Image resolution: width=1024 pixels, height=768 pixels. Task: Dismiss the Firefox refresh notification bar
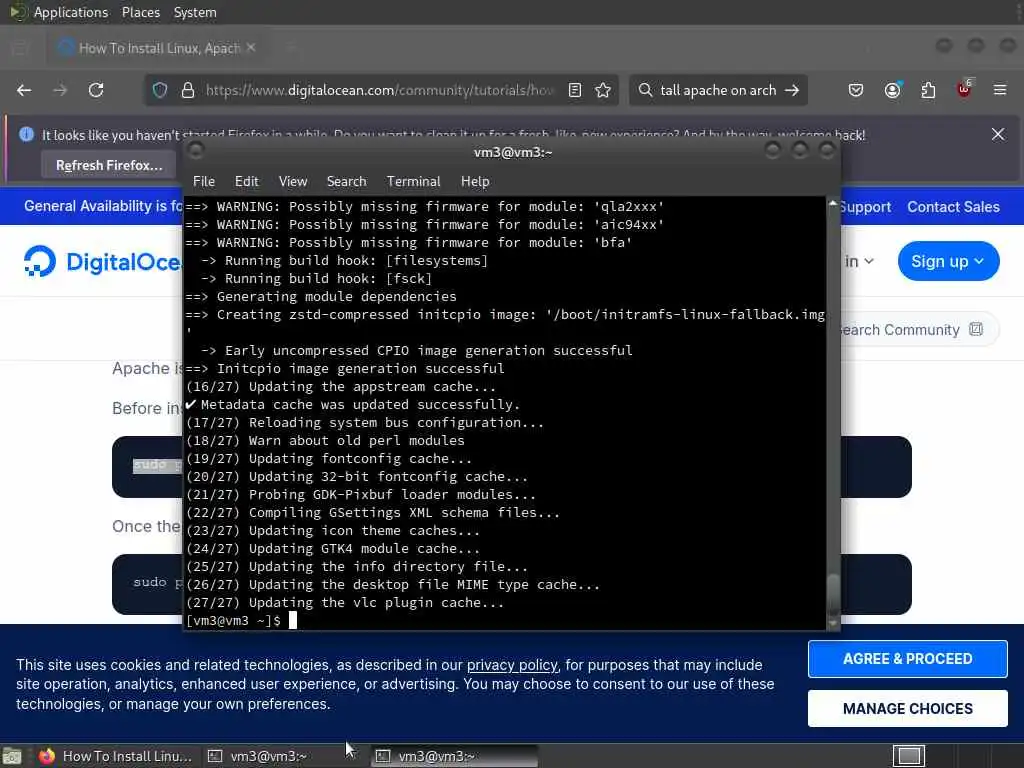click(x=998, y=135)
